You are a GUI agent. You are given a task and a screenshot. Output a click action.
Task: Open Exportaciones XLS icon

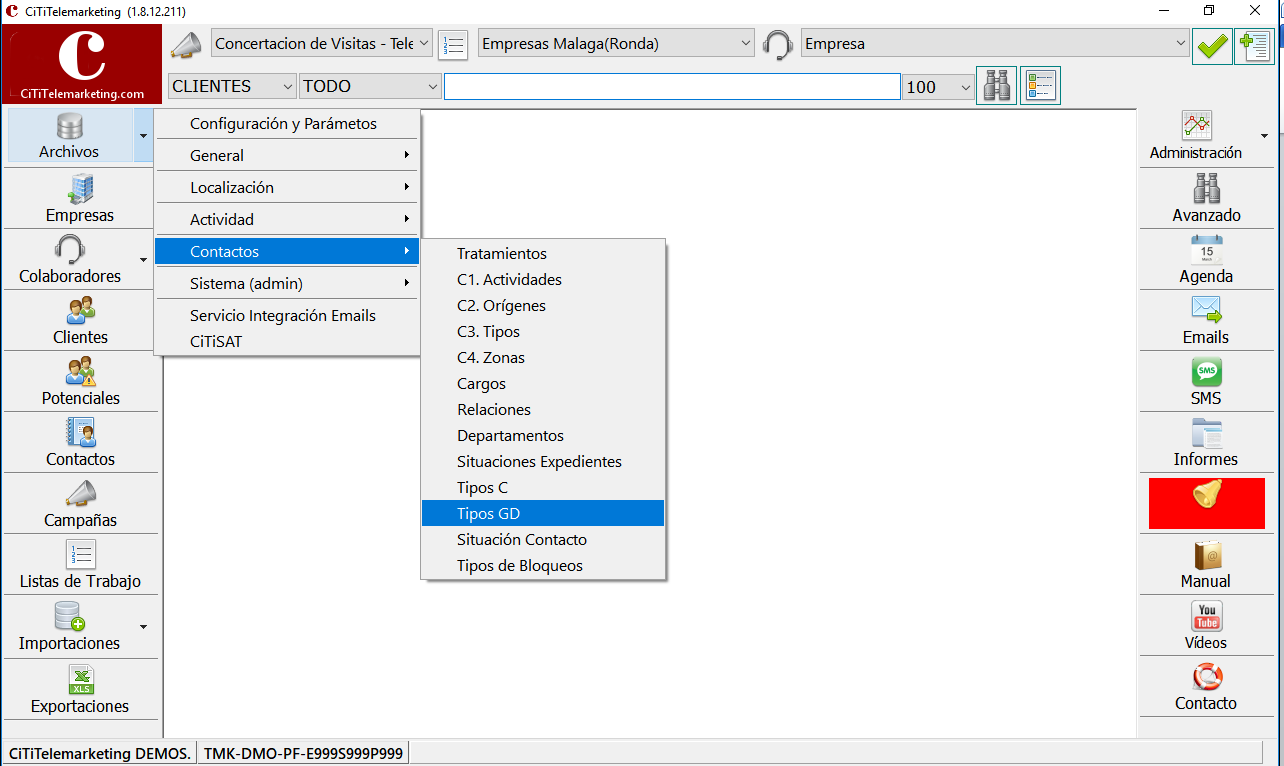(x=80, y=679)
